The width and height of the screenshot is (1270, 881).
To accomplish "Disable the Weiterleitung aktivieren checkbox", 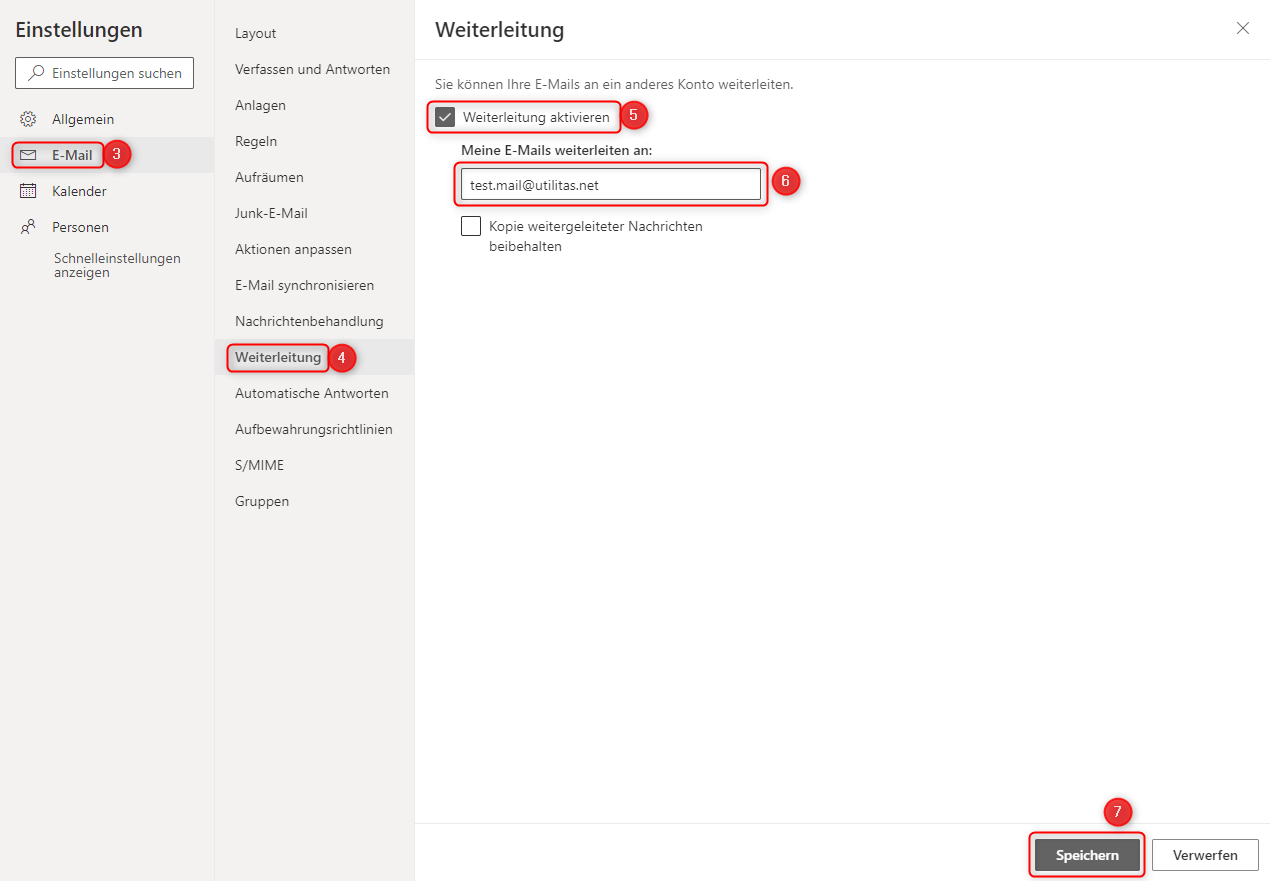I will [x=445, y=117].
